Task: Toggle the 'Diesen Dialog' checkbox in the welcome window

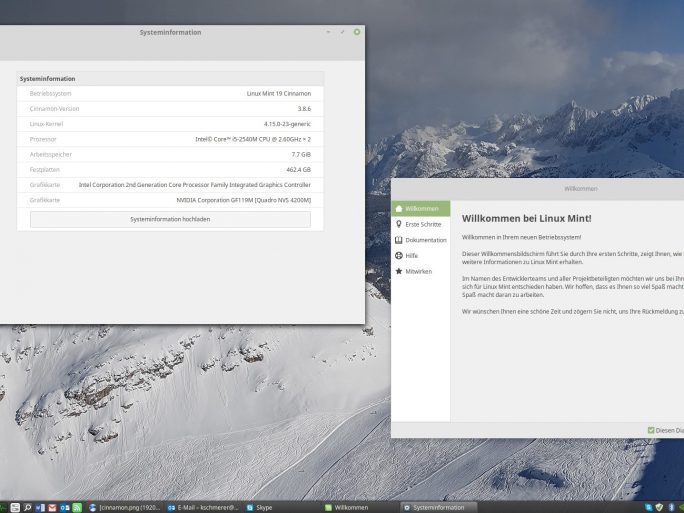Action: click(x=651, y=430)
